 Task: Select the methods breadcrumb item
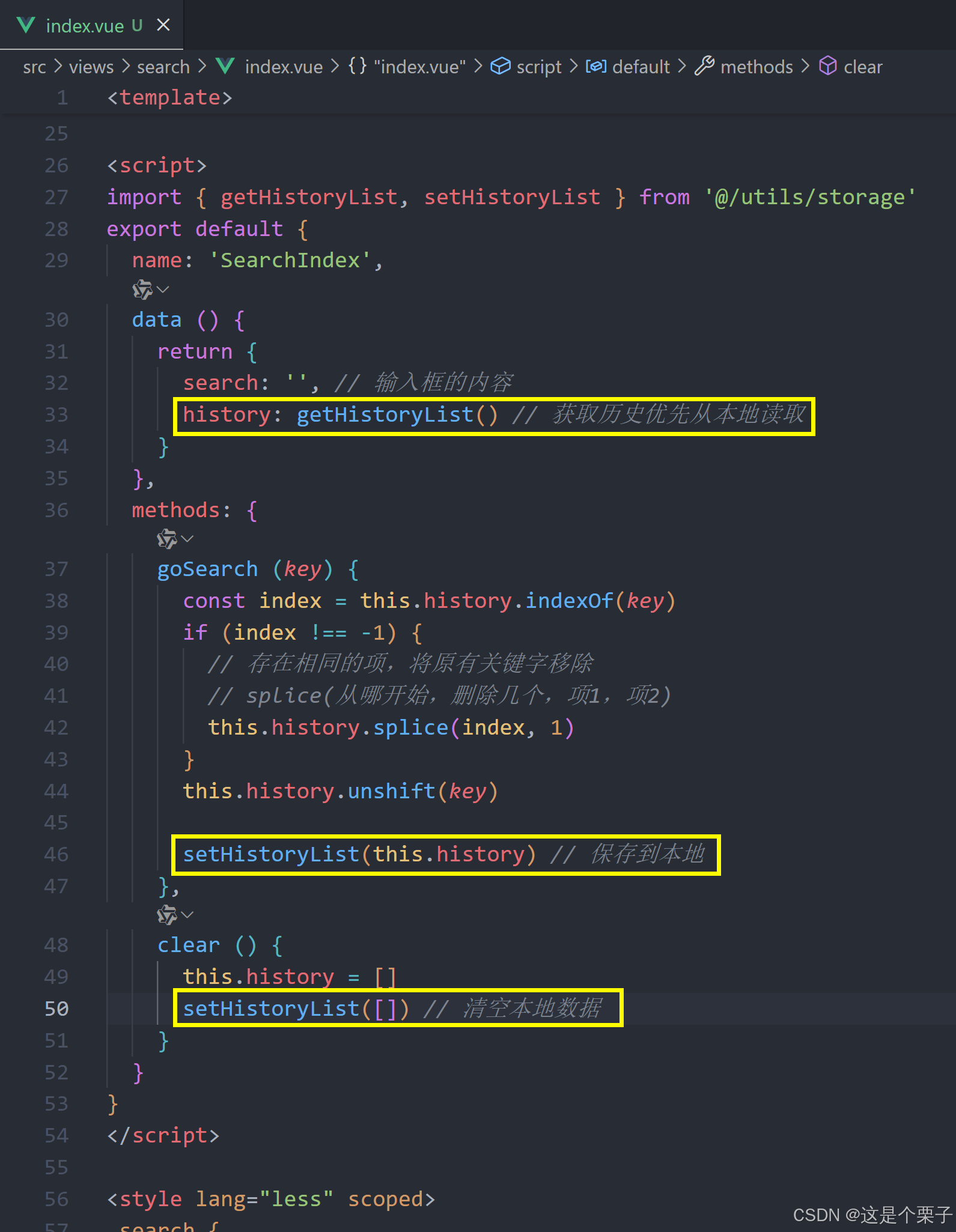point(757,67)
